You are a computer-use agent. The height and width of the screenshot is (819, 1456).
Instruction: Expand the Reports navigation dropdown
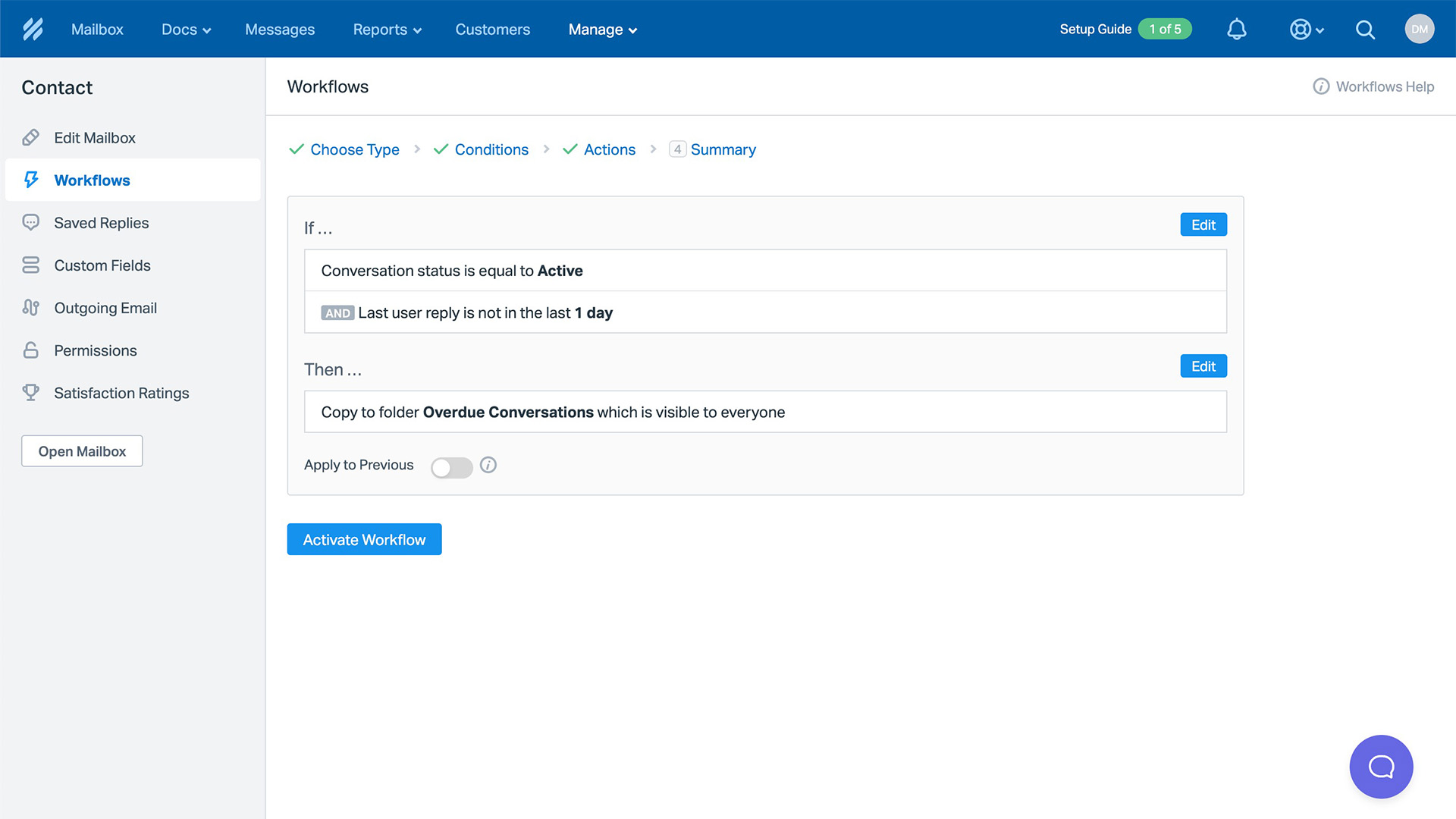(385, 29)
